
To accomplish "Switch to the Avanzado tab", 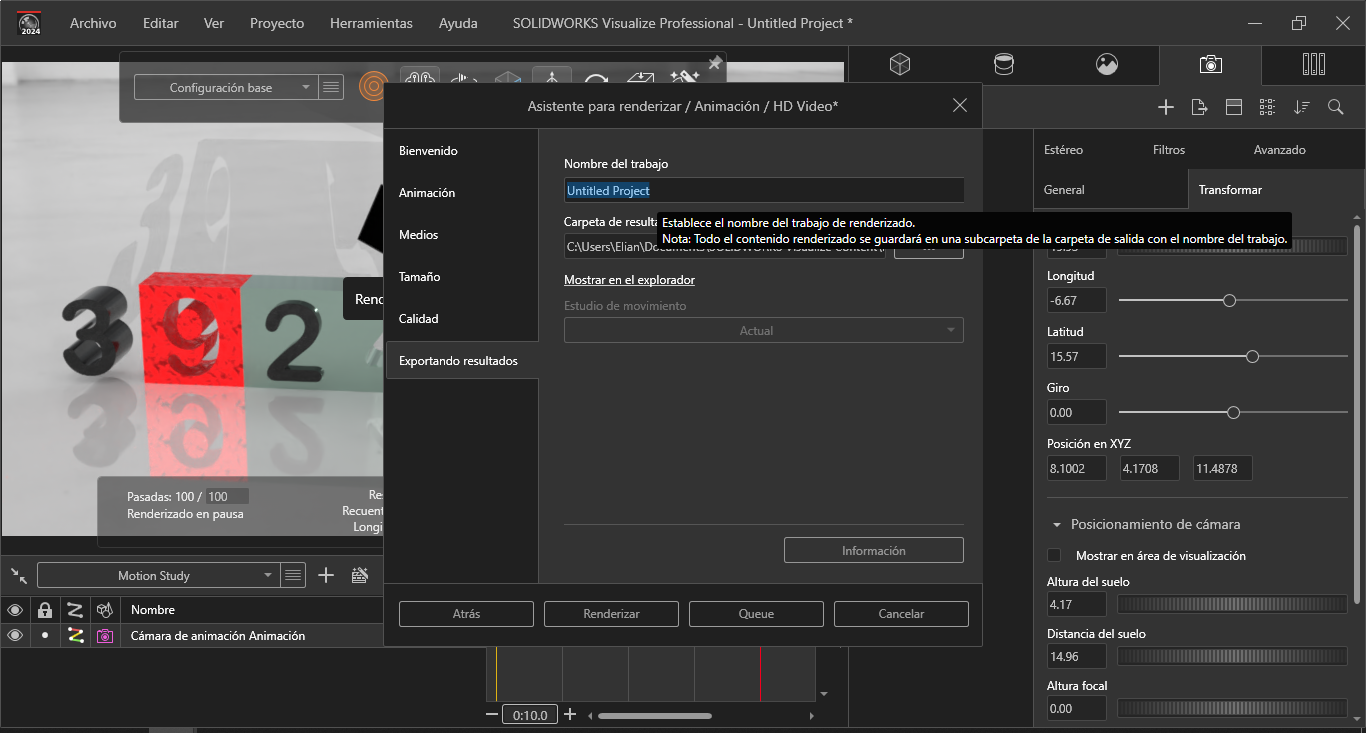I will click(1280, 149).
